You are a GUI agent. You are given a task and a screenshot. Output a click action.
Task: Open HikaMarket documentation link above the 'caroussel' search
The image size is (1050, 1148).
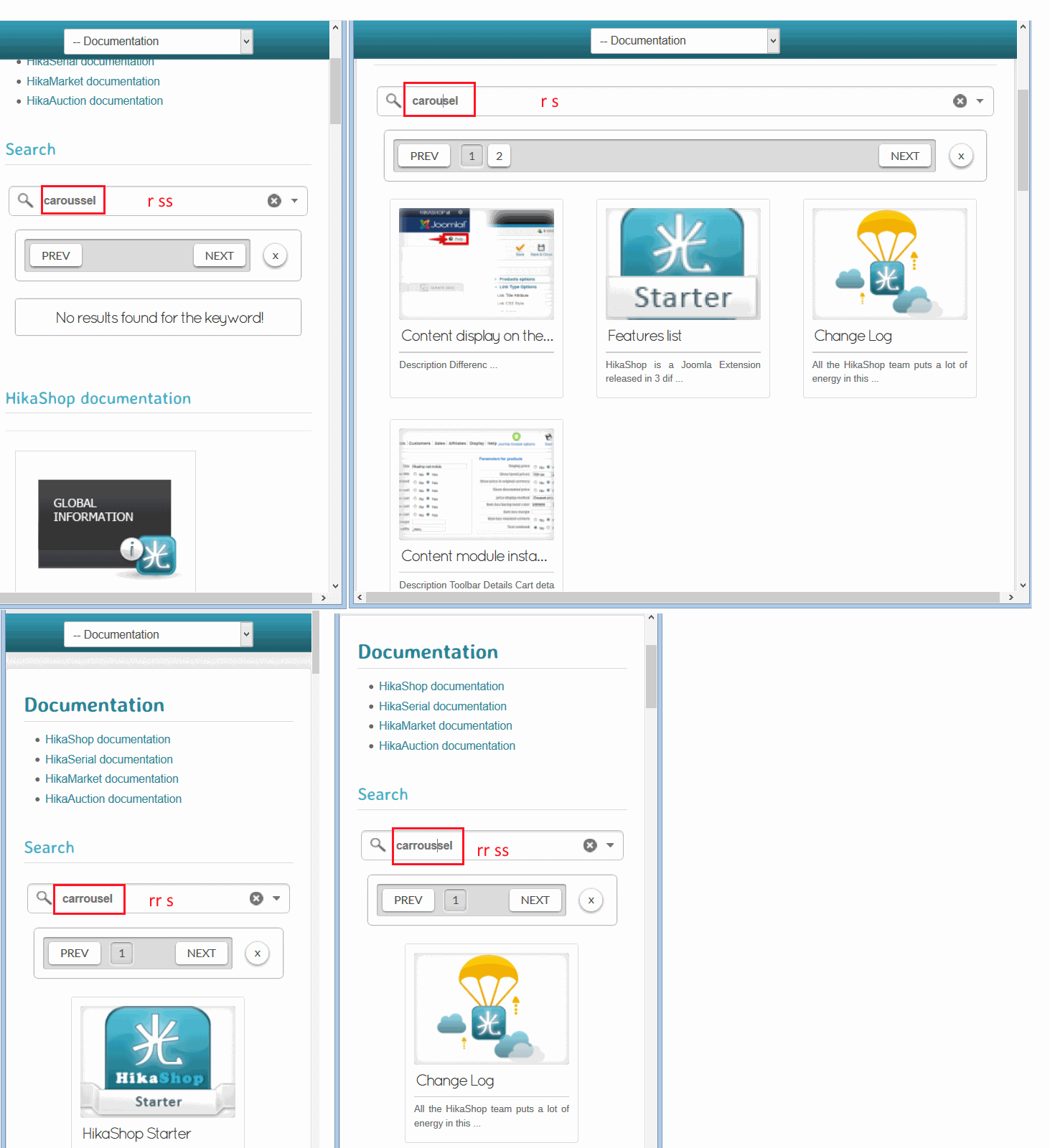93,81
